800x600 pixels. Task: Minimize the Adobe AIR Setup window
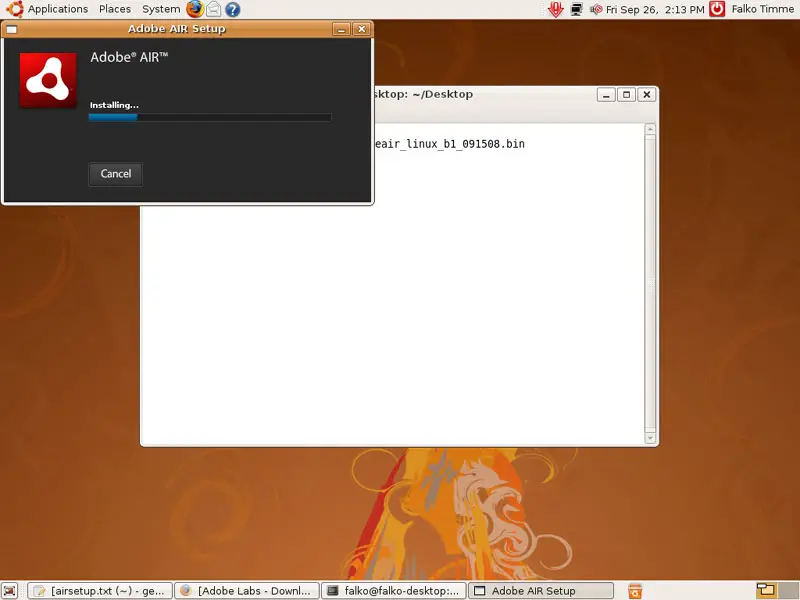tap(341, 29)
